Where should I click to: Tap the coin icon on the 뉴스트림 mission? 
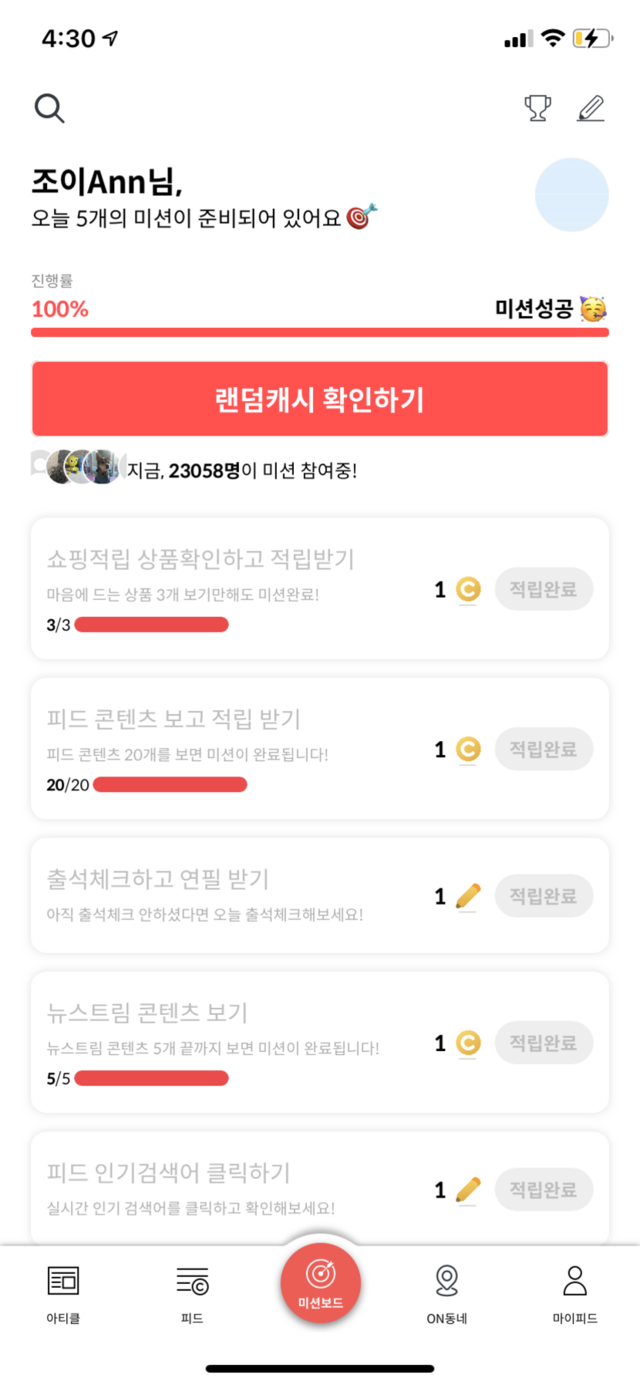point(468,1043)
